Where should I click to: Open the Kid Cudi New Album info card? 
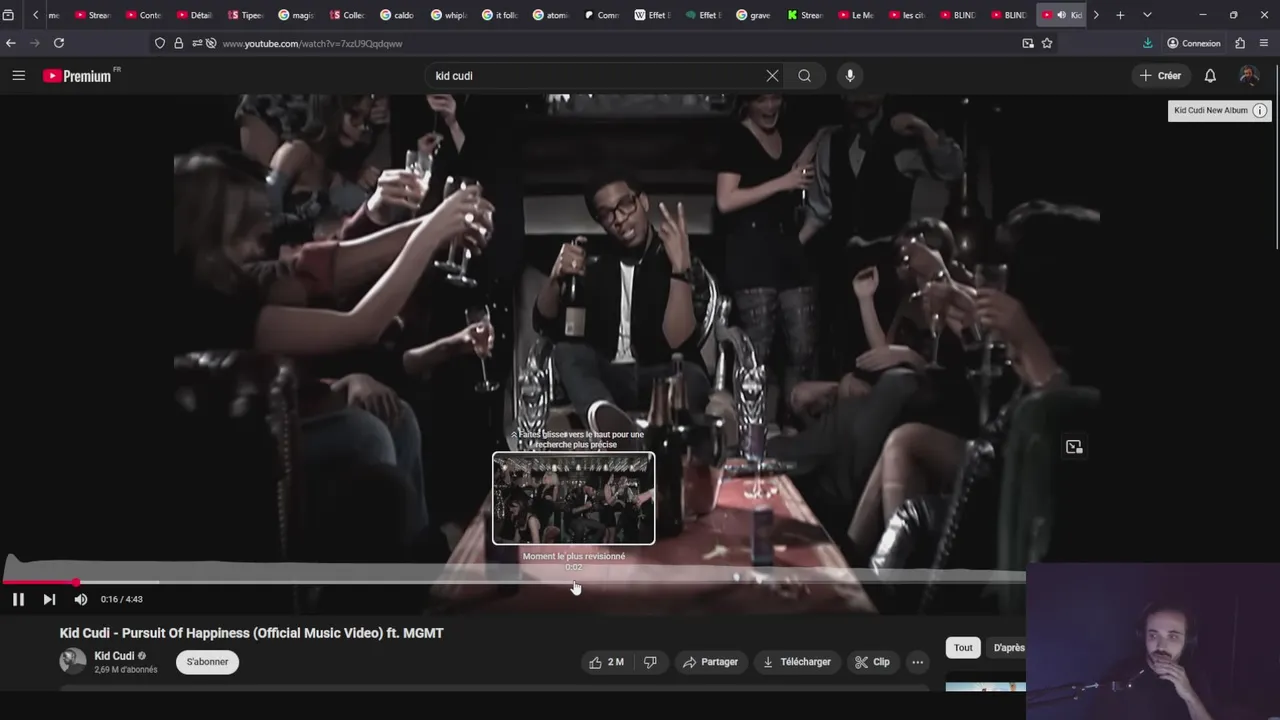(1219, 111)
